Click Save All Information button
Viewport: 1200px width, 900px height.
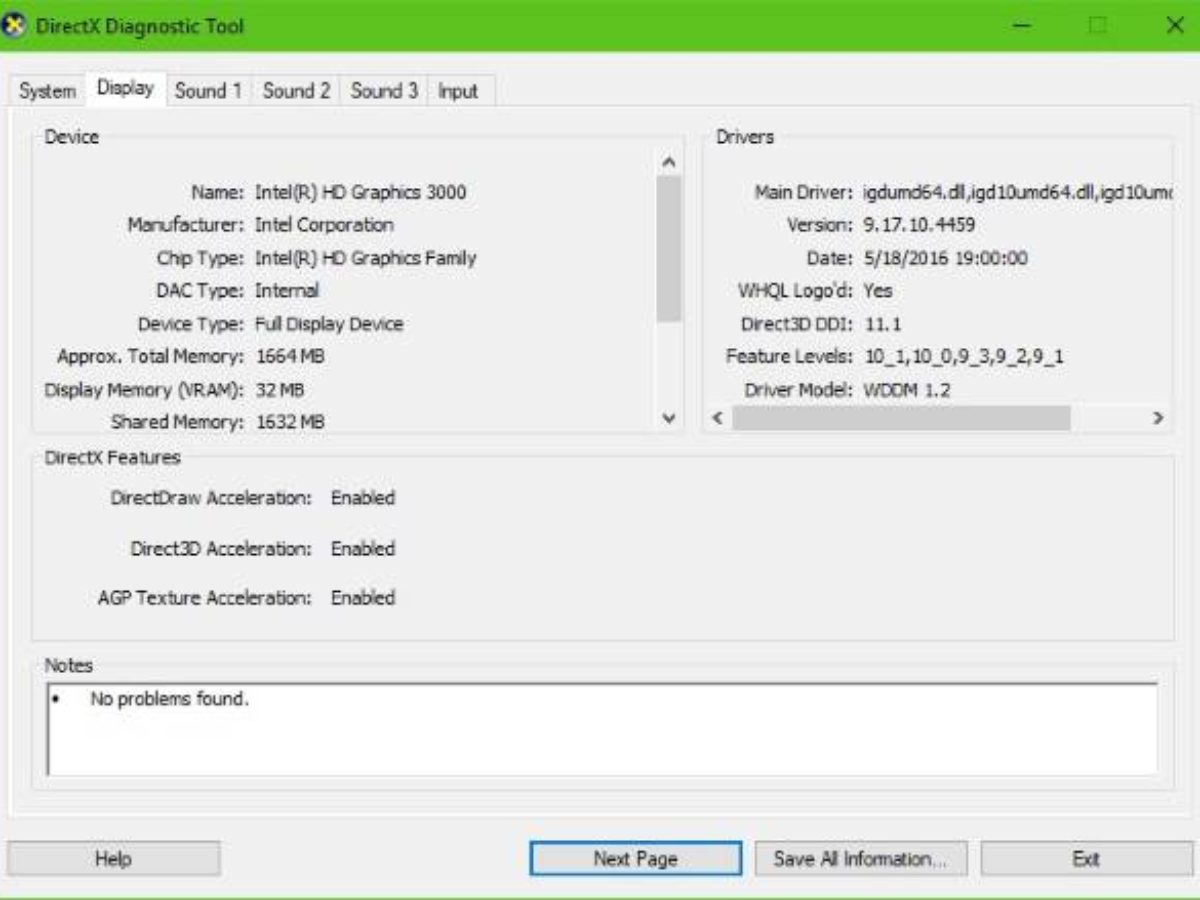[x=861, y=858]
